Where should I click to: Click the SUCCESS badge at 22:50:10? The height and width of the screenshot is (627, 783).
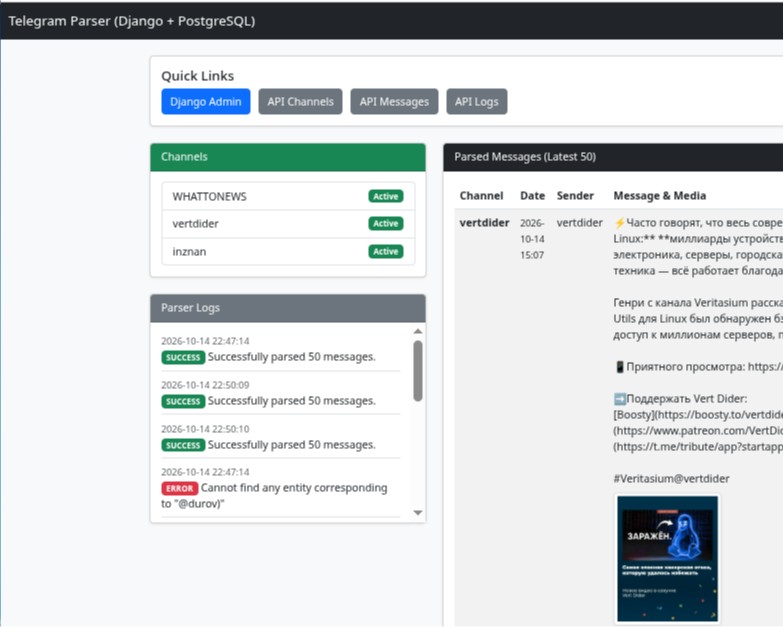[x=183, y=445]
